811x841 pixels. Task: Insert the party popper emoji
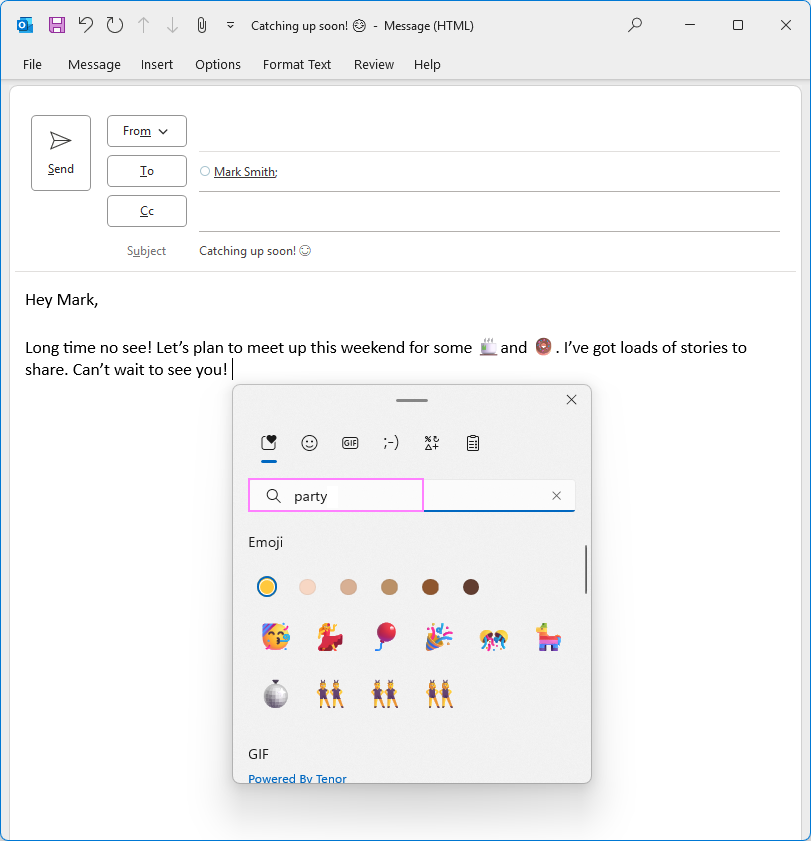[439, 637]
